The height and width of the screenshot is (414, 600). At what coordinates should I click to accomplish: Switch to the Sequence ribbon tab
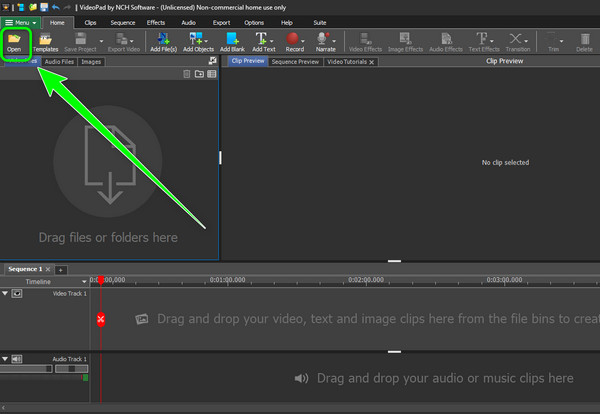123,23
